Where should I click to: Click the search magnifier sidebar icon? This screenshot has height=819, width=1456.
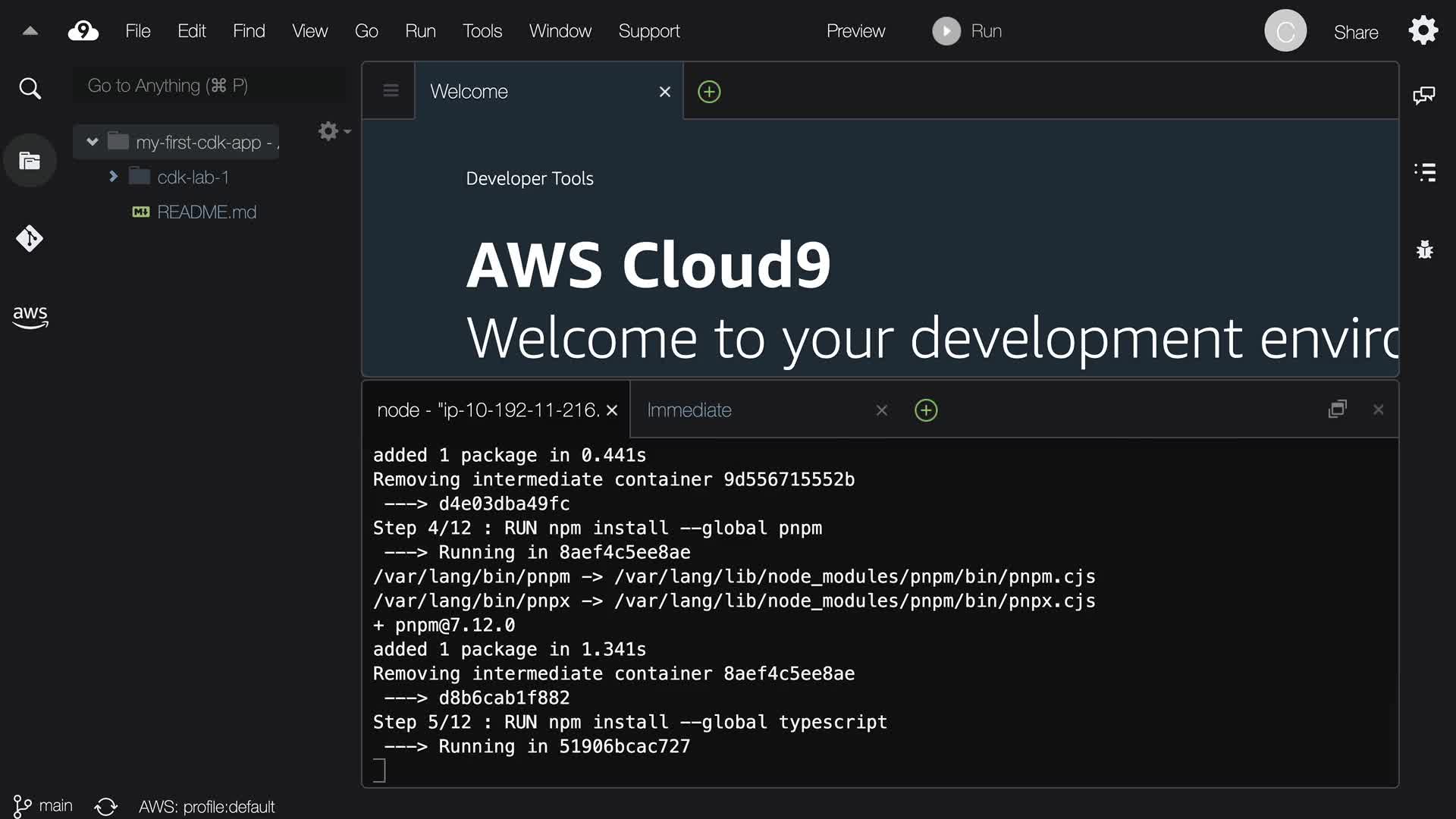(30, 89)
